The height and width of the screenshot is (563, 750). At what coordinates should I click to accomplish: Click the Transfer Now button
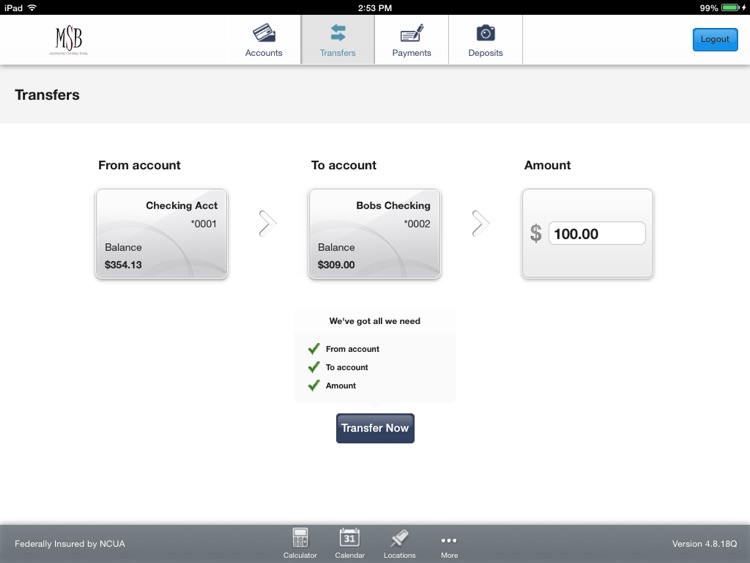coord(375,428)
